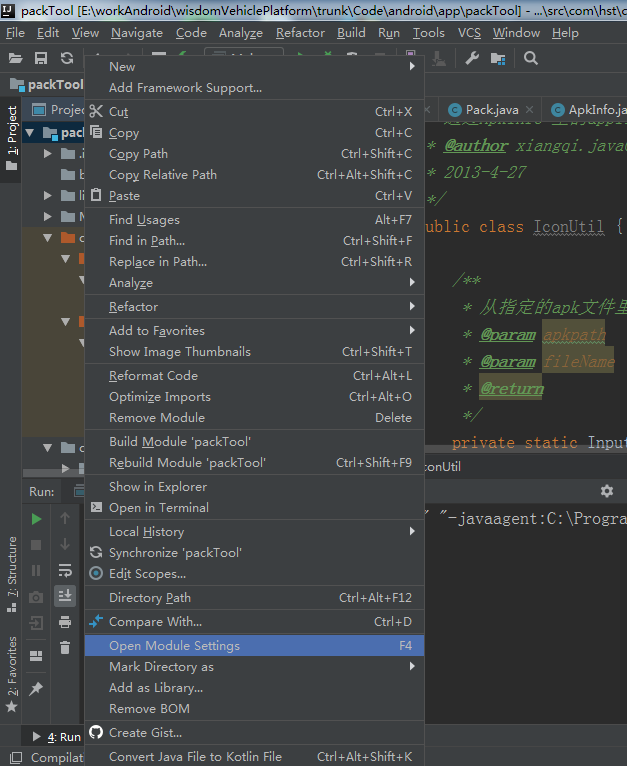This screenshot has width=627, height=766.
Task: Open the 2: Structure tool window
Action: coord(12,574)
